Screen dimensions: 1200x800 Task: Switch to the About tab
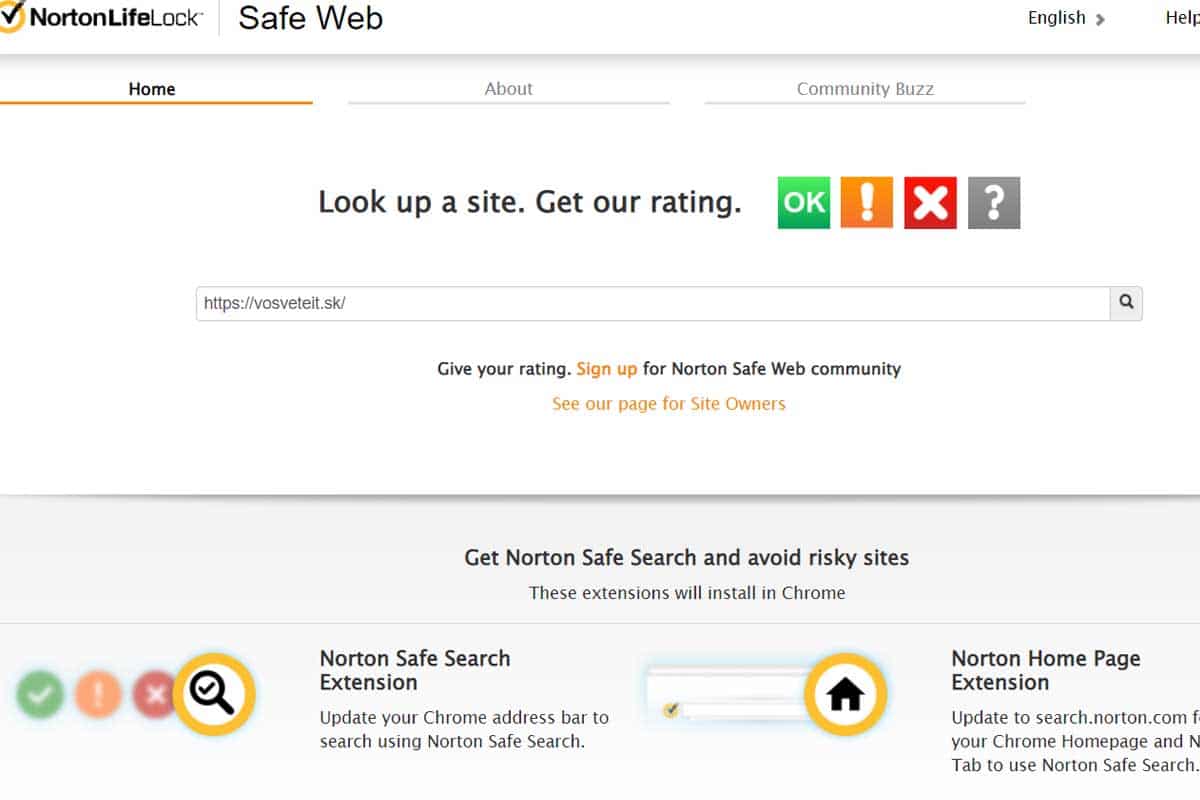tap(508, 89)
